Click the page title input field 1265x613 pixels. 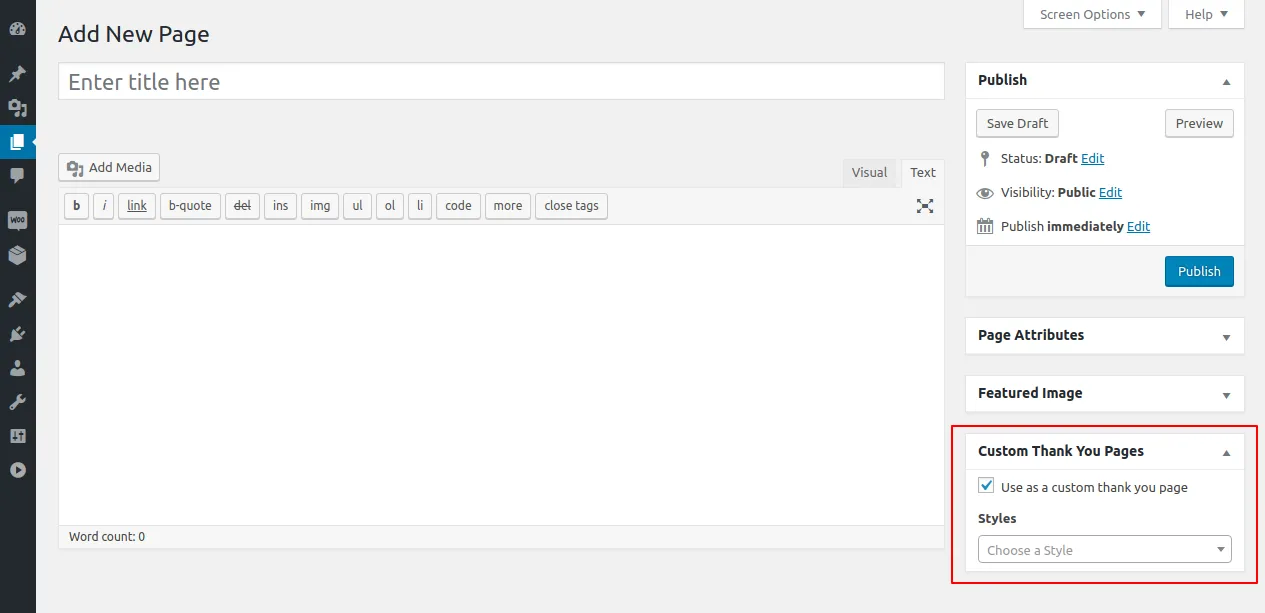[x=501, y=82]
